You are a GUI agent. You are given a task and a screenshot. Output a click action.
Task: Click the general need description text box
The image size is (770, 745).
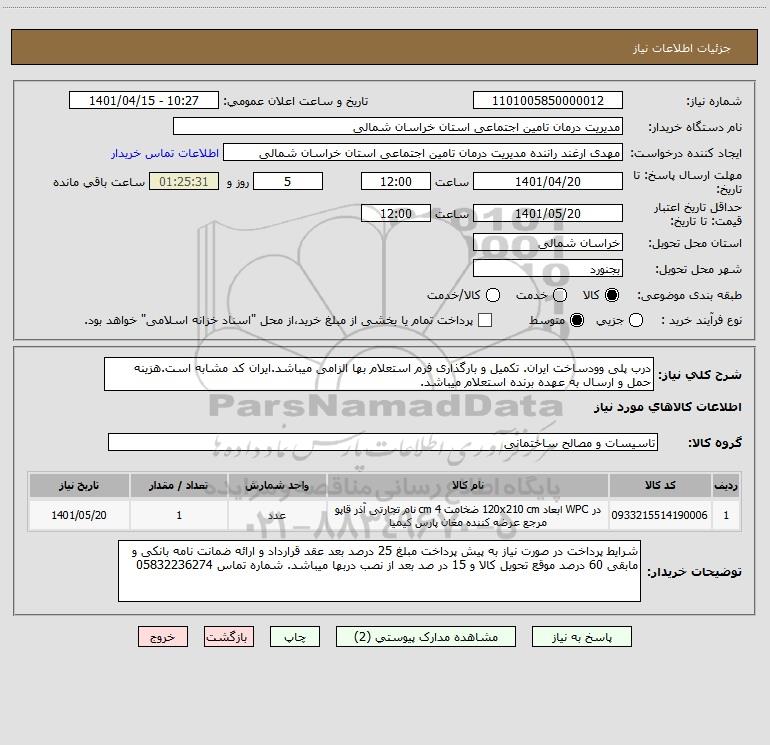click(379, 375)
